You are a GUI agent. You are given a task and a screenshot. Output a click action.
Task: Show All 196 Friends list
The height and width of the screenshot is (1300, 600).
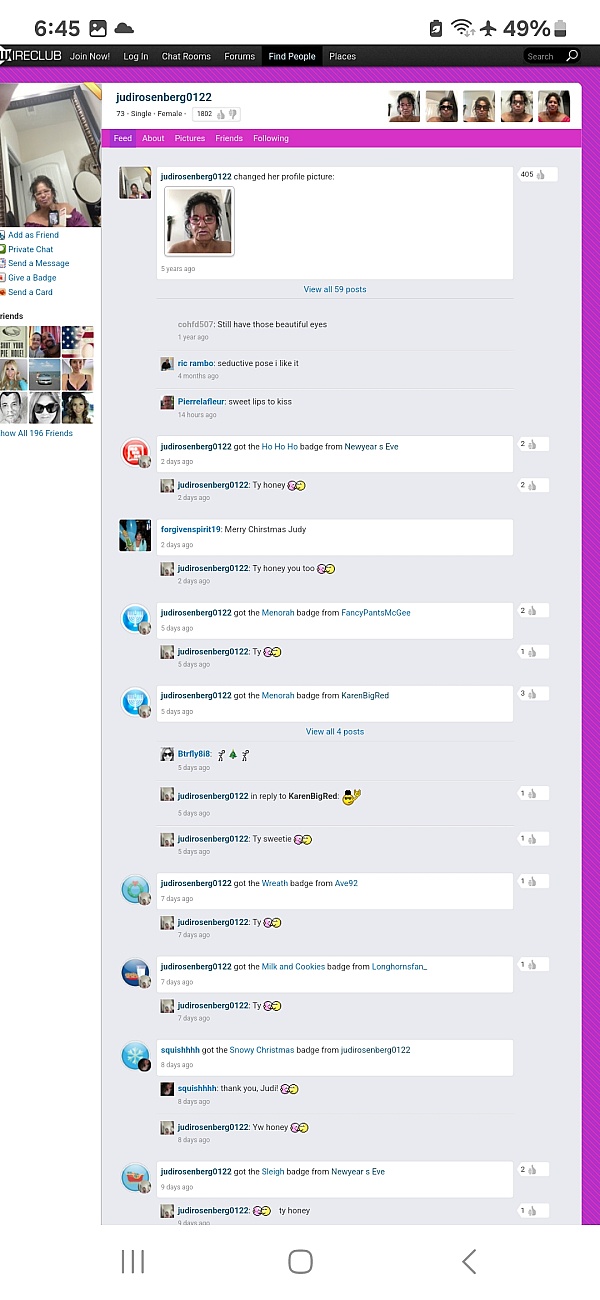(36, 433)
